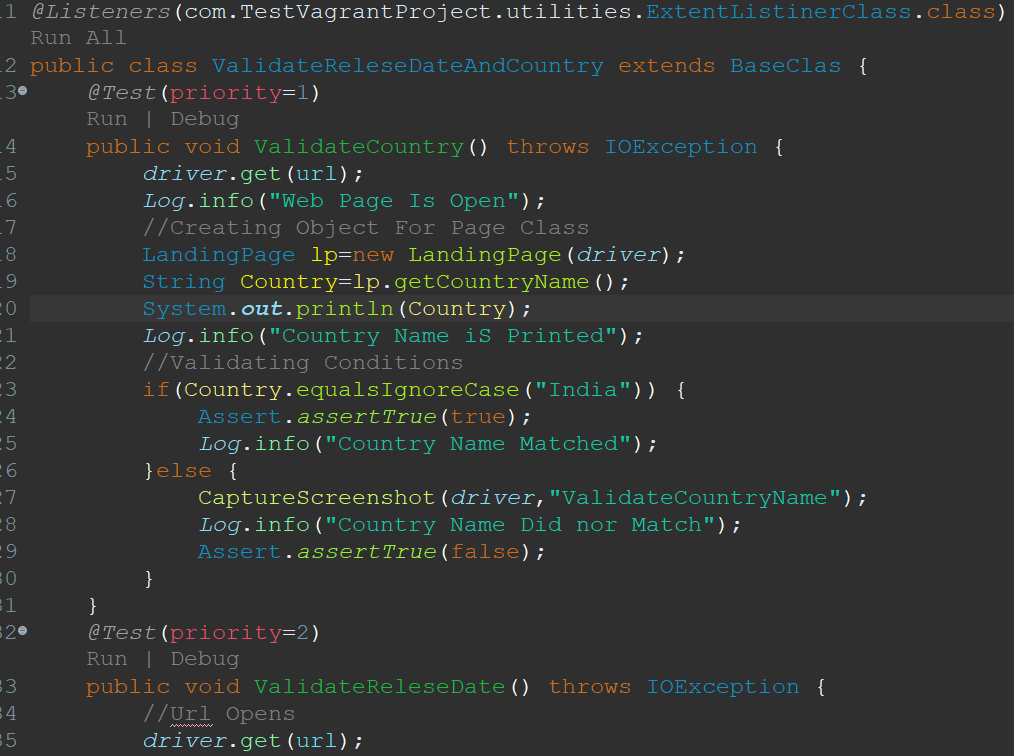Click the getCountryName method call
Image resolution: width=1014 pixels, height=756 pixels.
(491, 282)
